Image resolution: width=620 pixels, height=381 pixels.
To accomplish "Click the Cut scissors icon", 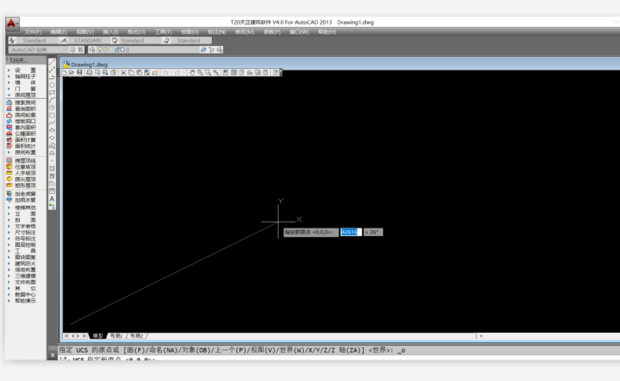I will 123,72.
